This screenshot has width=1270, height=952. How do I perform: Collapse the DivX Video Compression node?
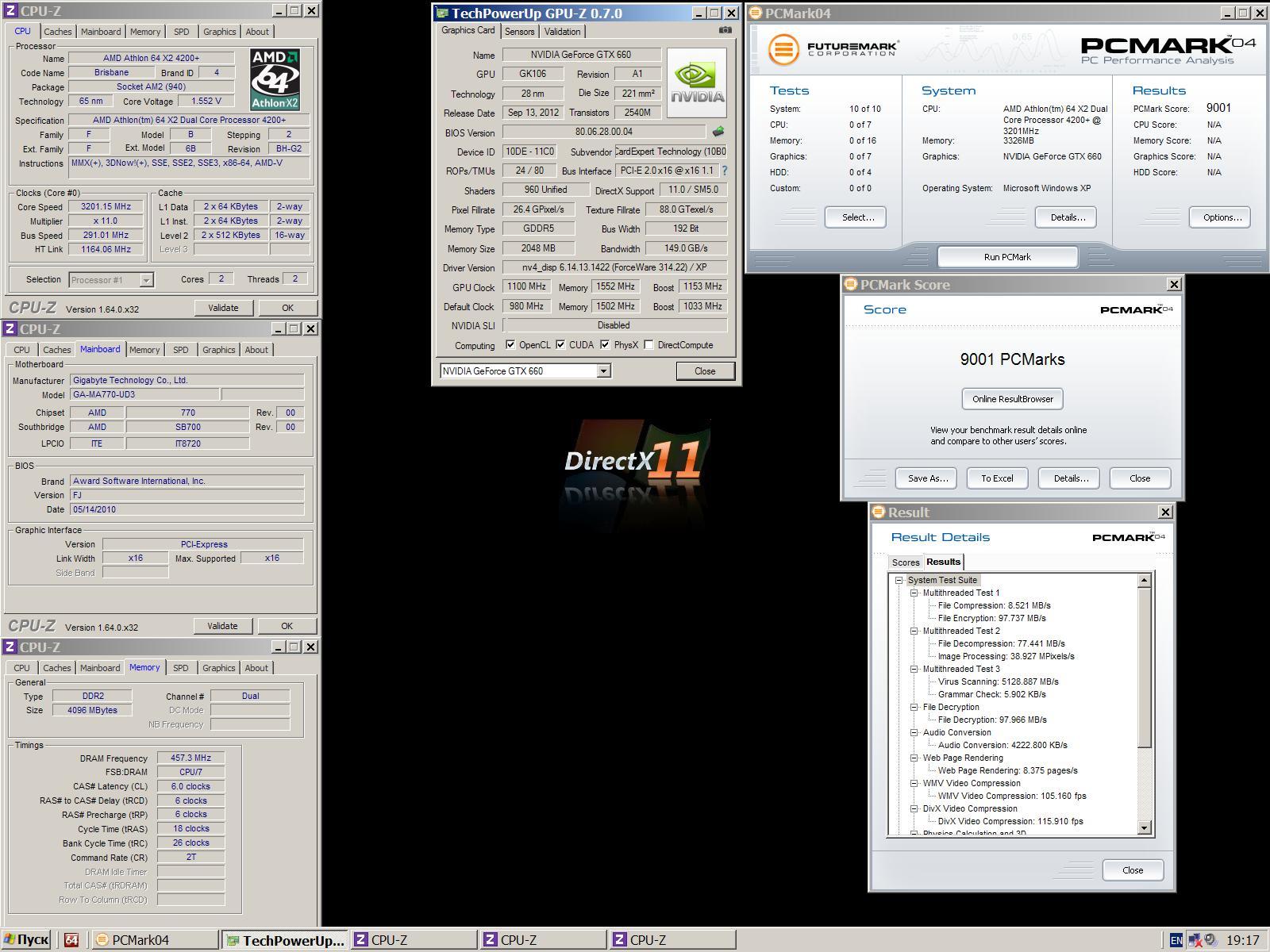click(x=914, y=808)
